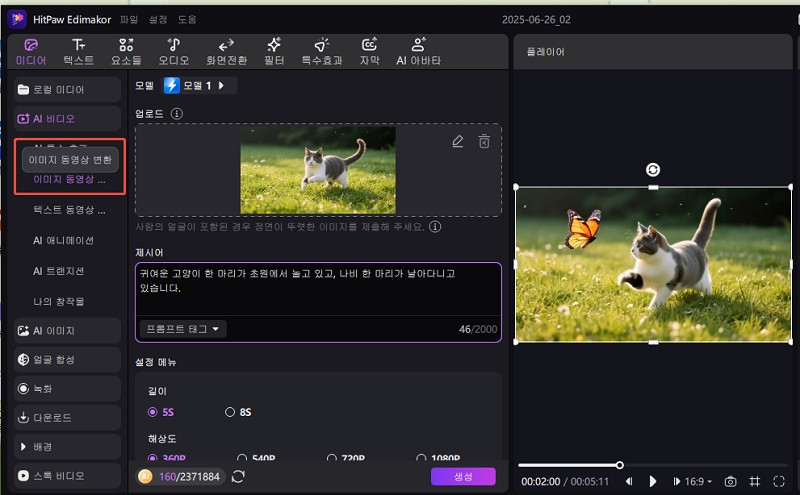Select the 8S length option
800x495 pixels.
[238, 412]
